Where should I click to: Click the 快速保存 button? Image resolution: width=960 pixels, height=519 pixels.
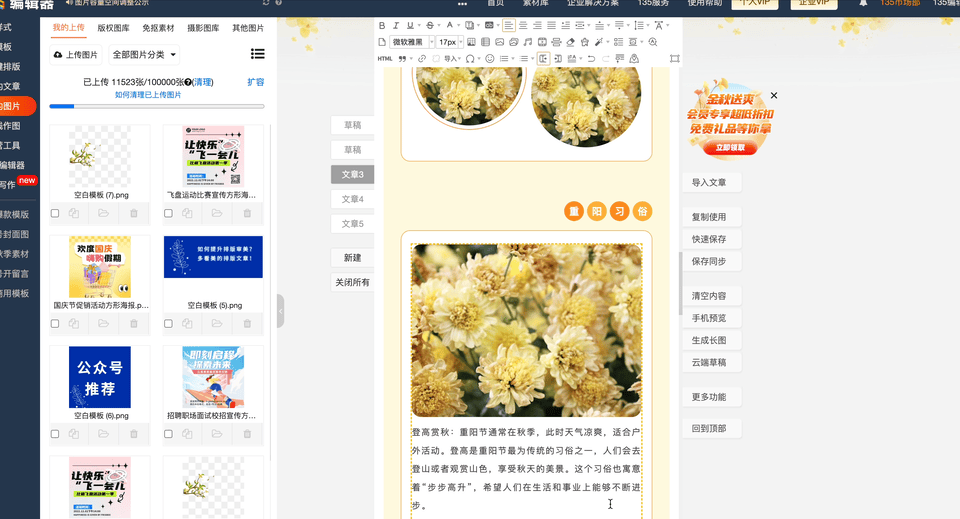711,239
